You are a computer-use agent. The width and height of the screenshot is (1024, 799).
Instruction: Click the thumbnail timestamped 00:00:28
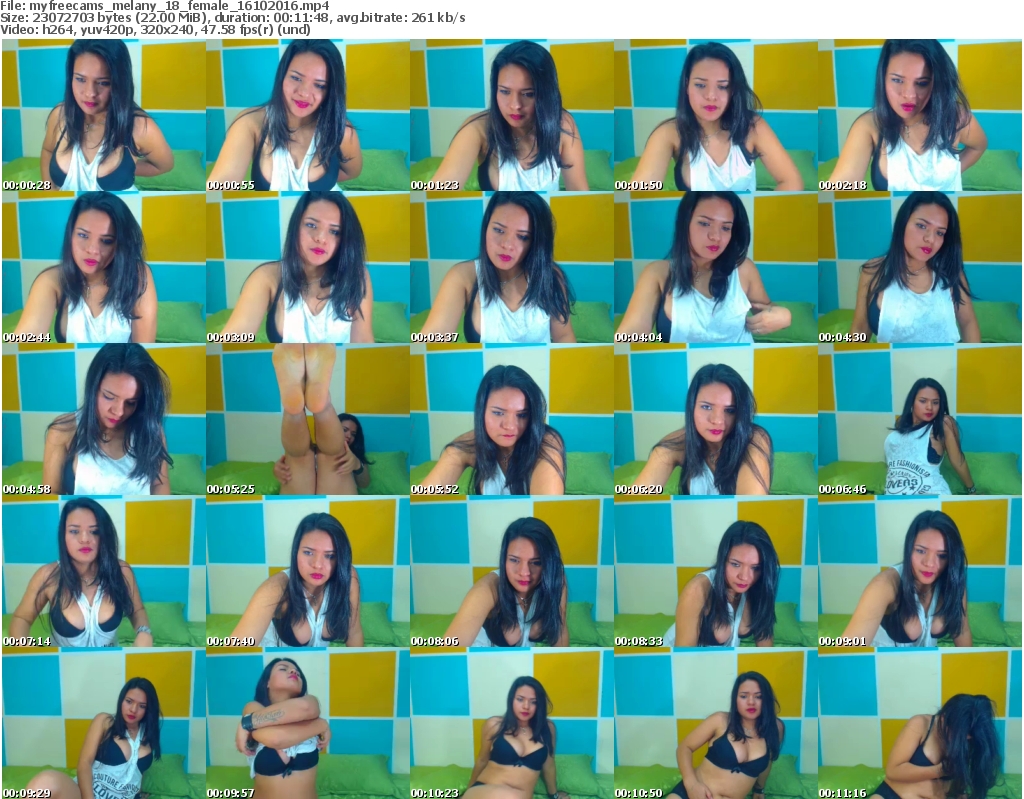pyautogui.click(x=103, y=115)
